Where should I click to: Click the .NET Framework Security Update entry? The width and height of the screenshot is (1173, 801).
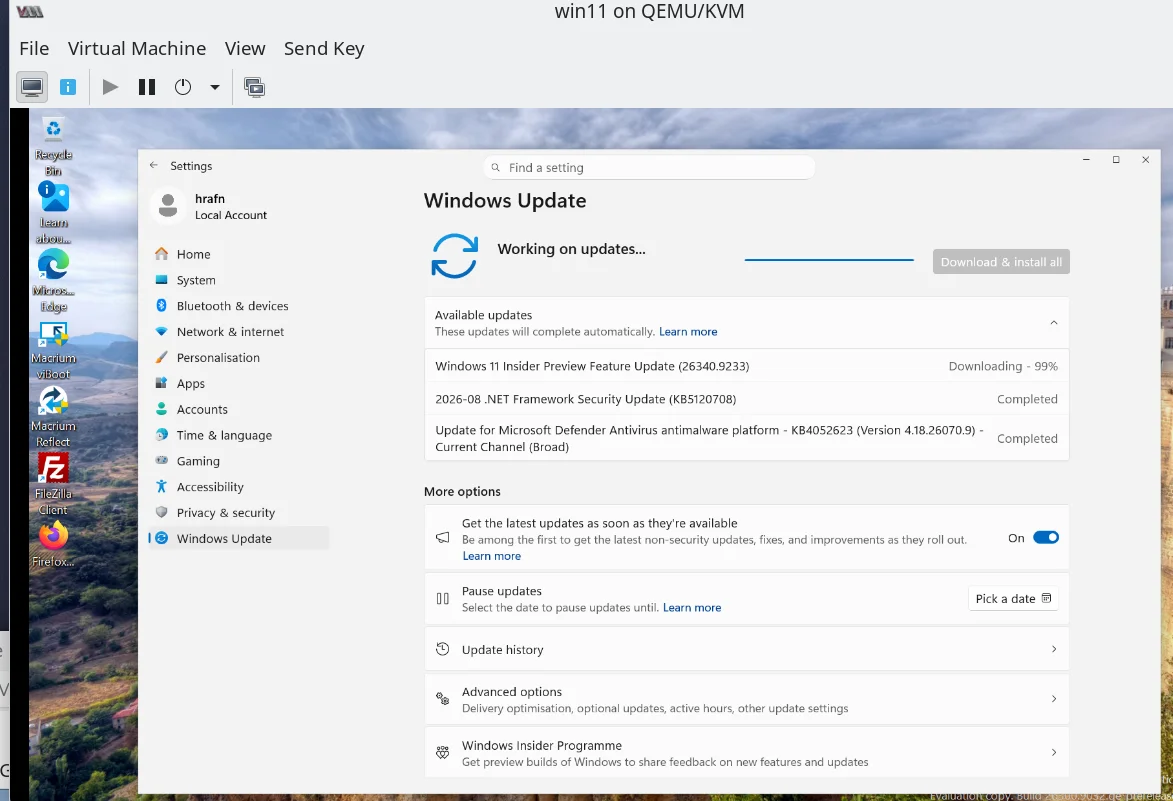[x=747, y=399]
